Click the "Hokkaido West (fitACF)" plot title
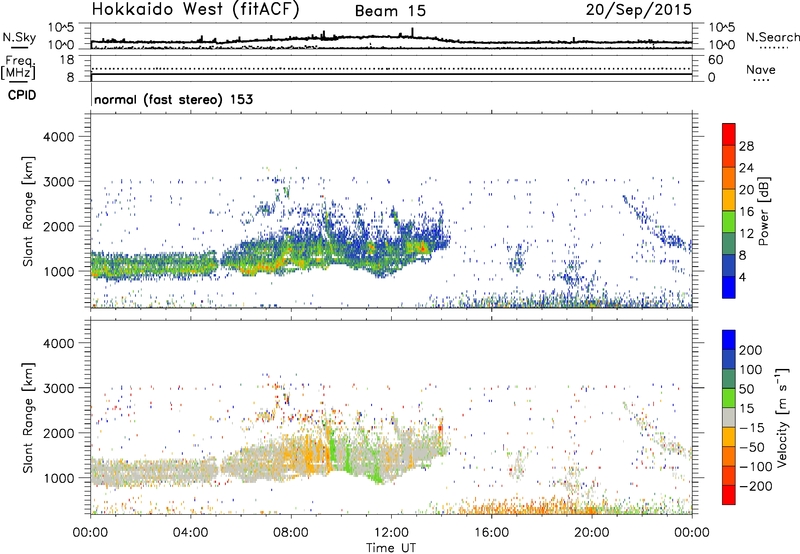The height and width of the screenshot is (554, 800). (195, 9)
